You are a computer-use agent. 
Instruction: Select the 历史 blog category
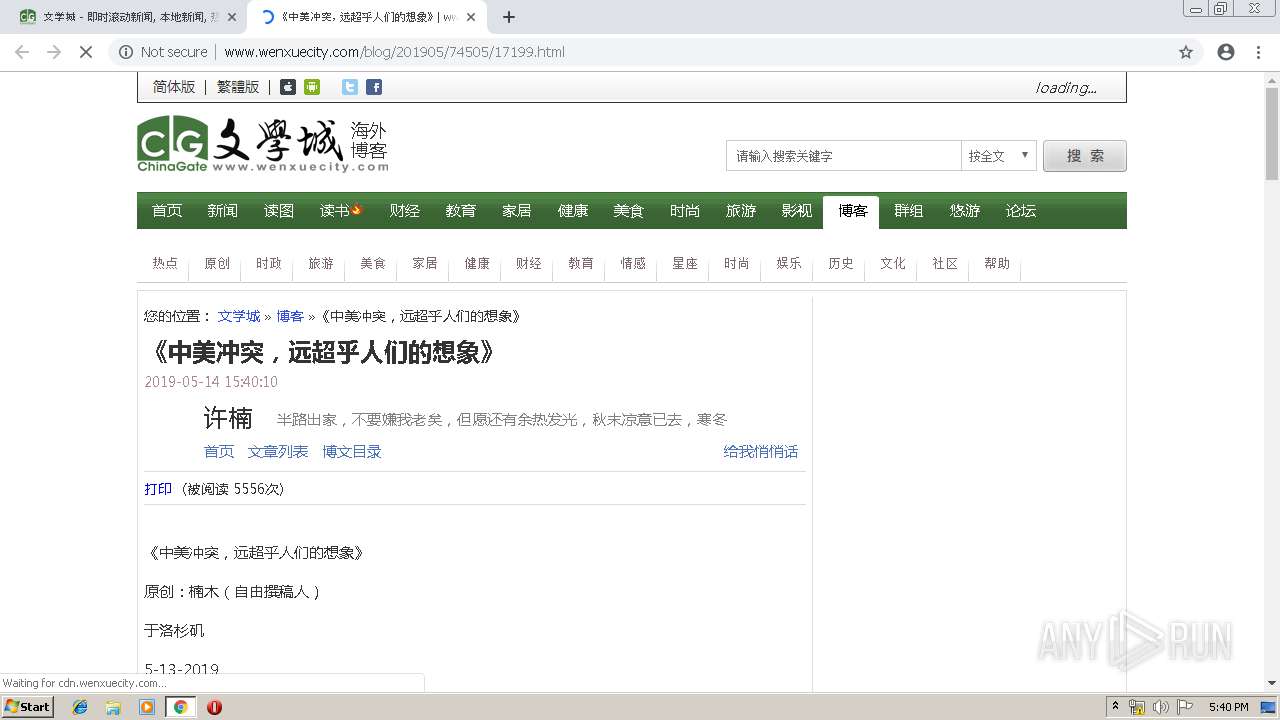(841, 263)
